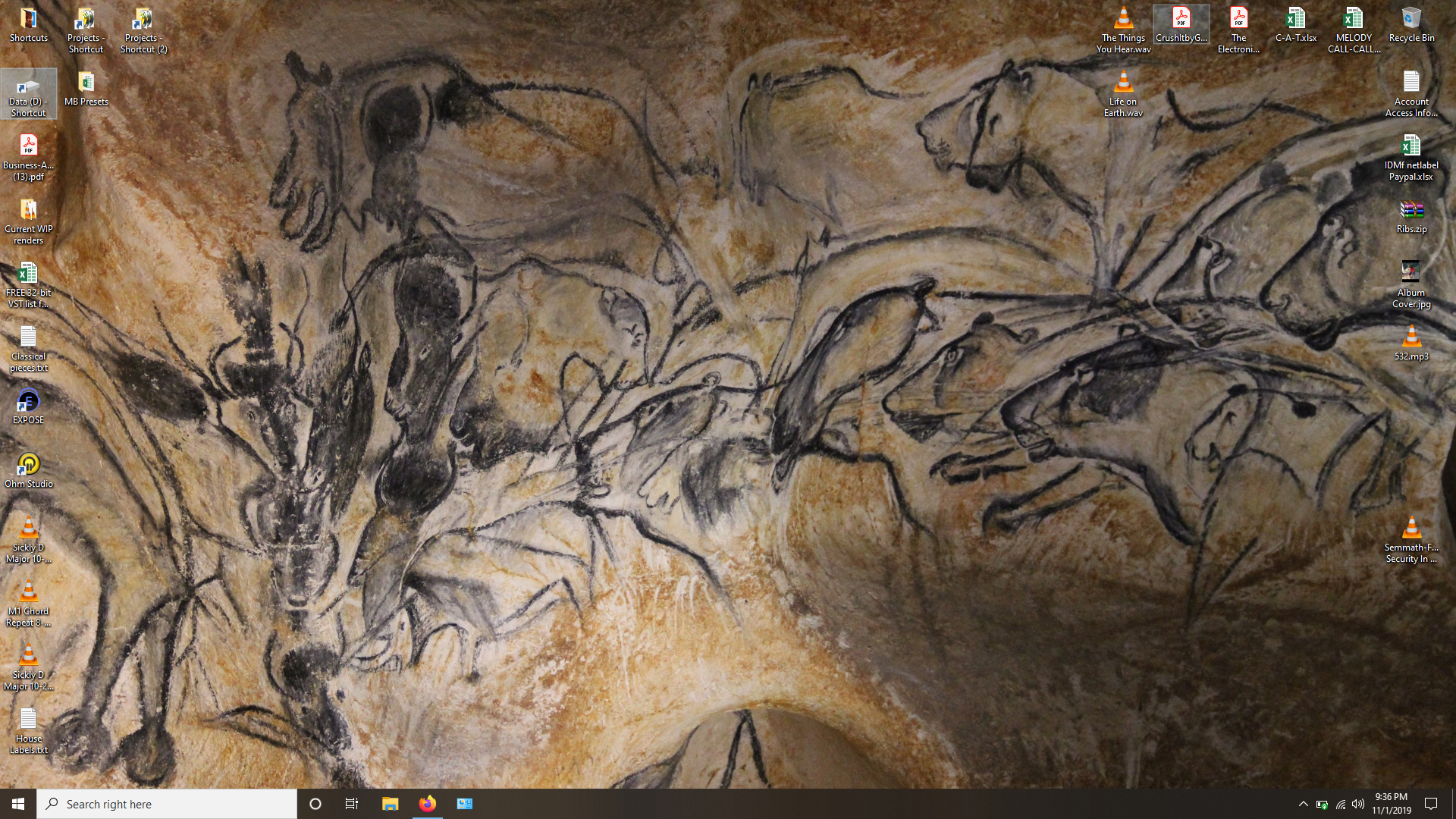Image resolution: width=1456 pixels, height=819 pixels.
Task: Show hidden system tray icons
Action: point(1303,804)
